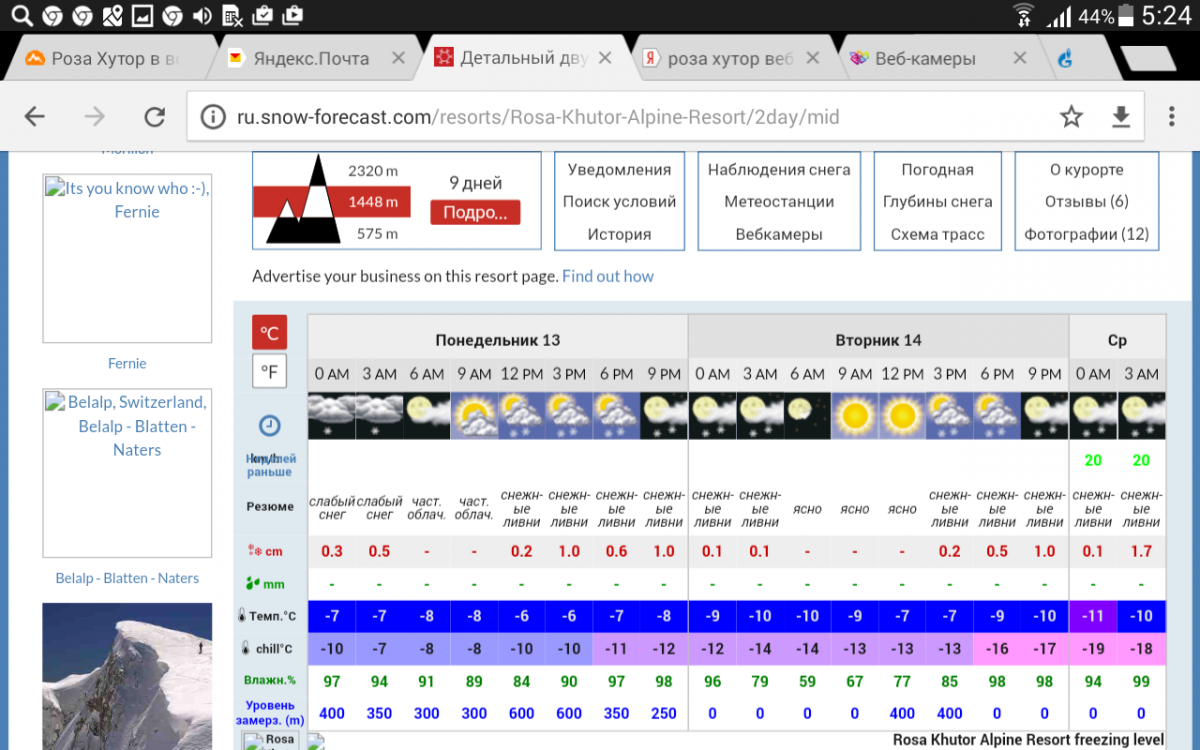
Task: Tap the Maps notification icon
Action: 112,16
